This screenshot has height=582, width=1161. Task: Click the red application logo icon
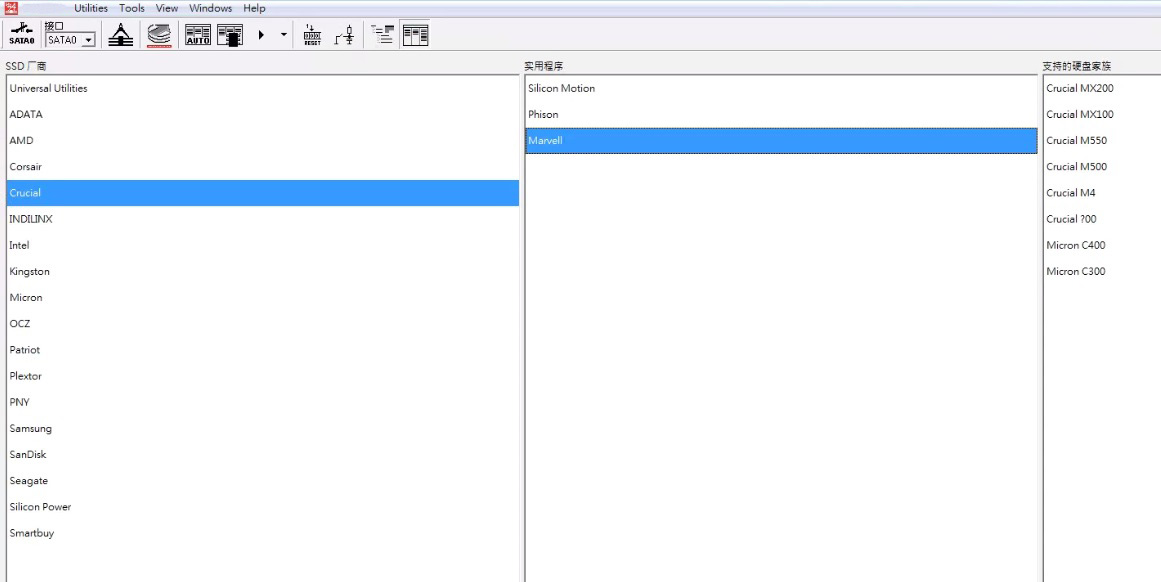11,8
